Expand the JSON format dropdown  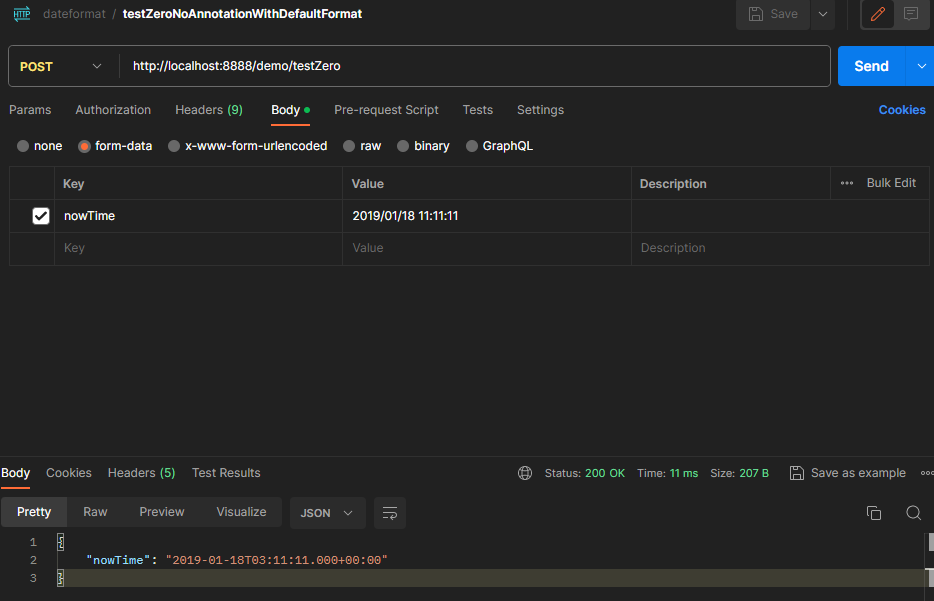click(x=327, y=513)
